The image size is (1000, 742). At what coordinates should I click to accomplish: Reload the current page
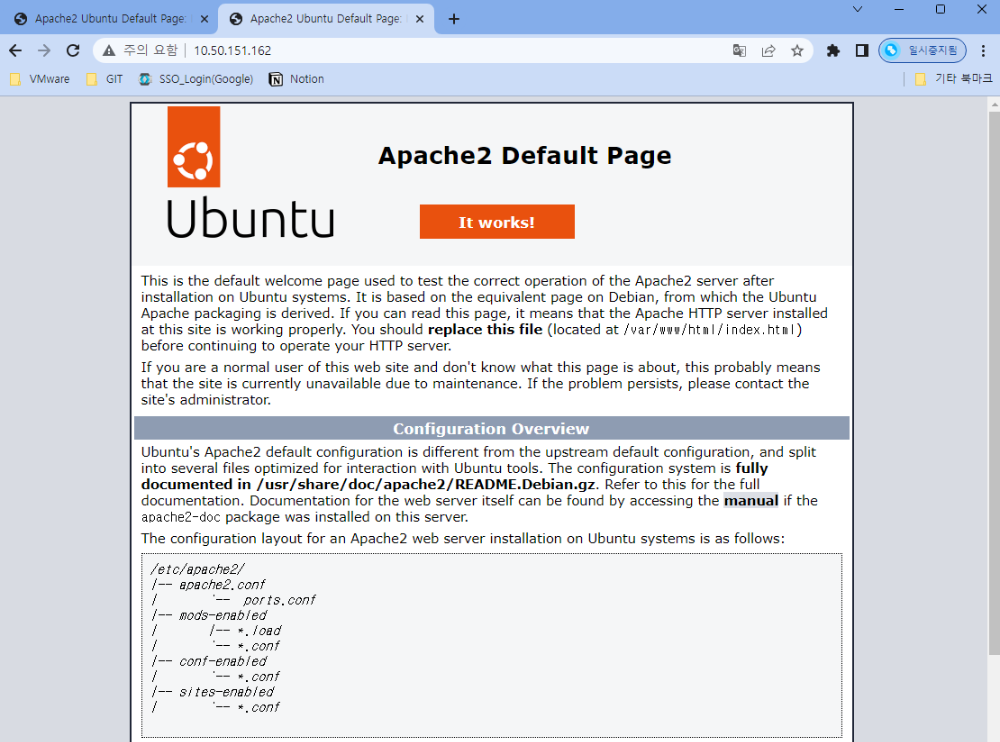[73, 50]
